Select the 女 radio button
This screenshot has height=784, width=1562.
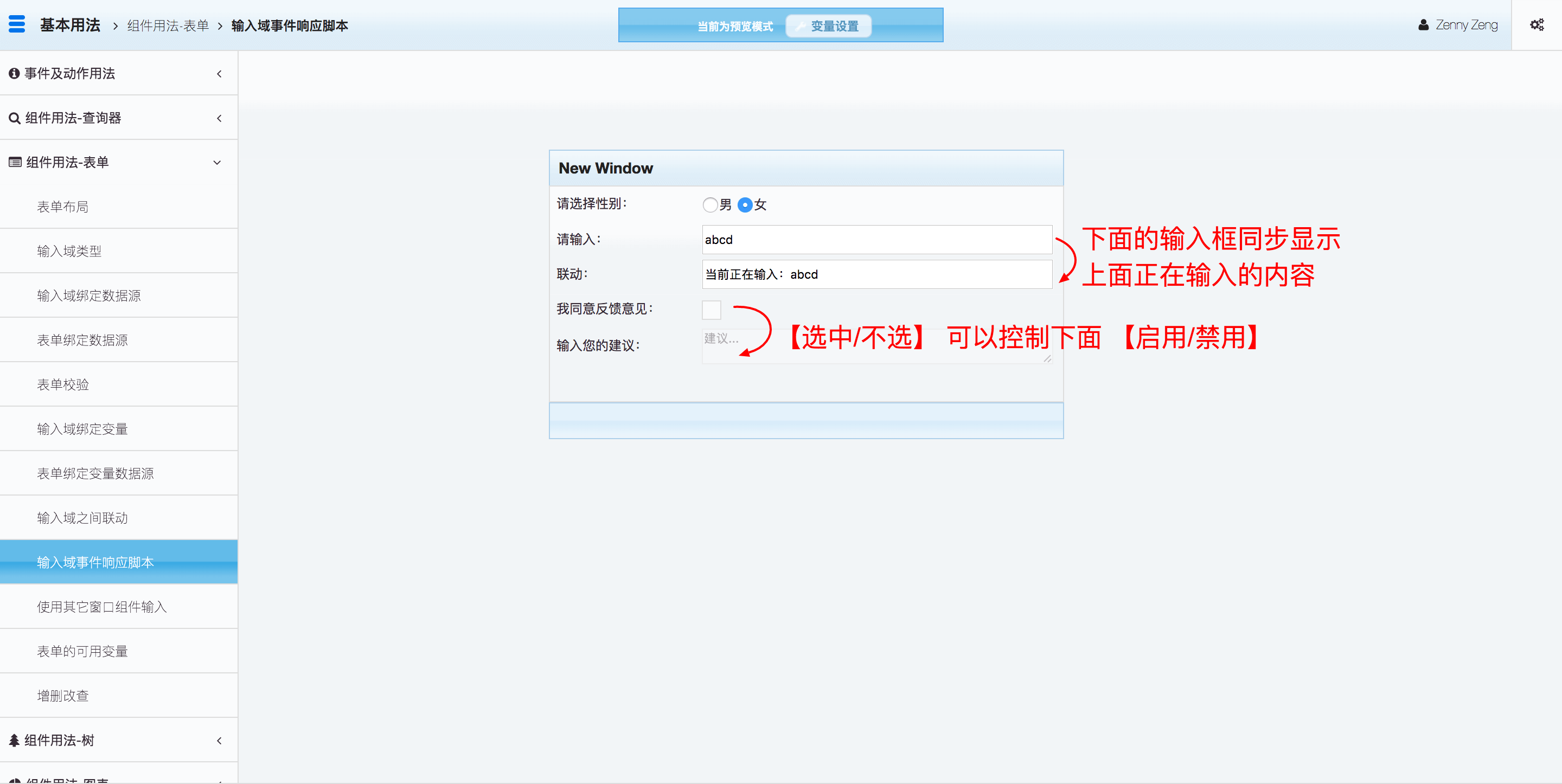click(x=745, y=205)
